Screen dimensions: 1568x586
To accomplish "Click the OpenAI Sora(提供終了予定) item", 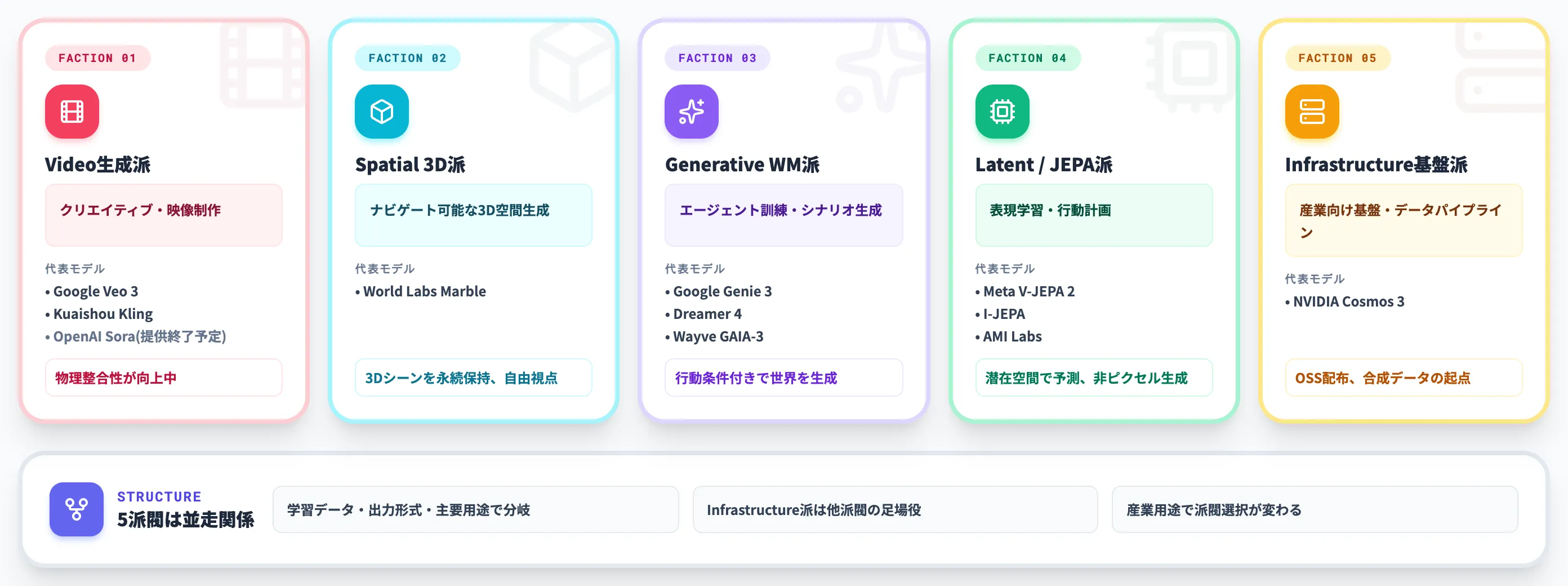I will [x=136, y=336].
